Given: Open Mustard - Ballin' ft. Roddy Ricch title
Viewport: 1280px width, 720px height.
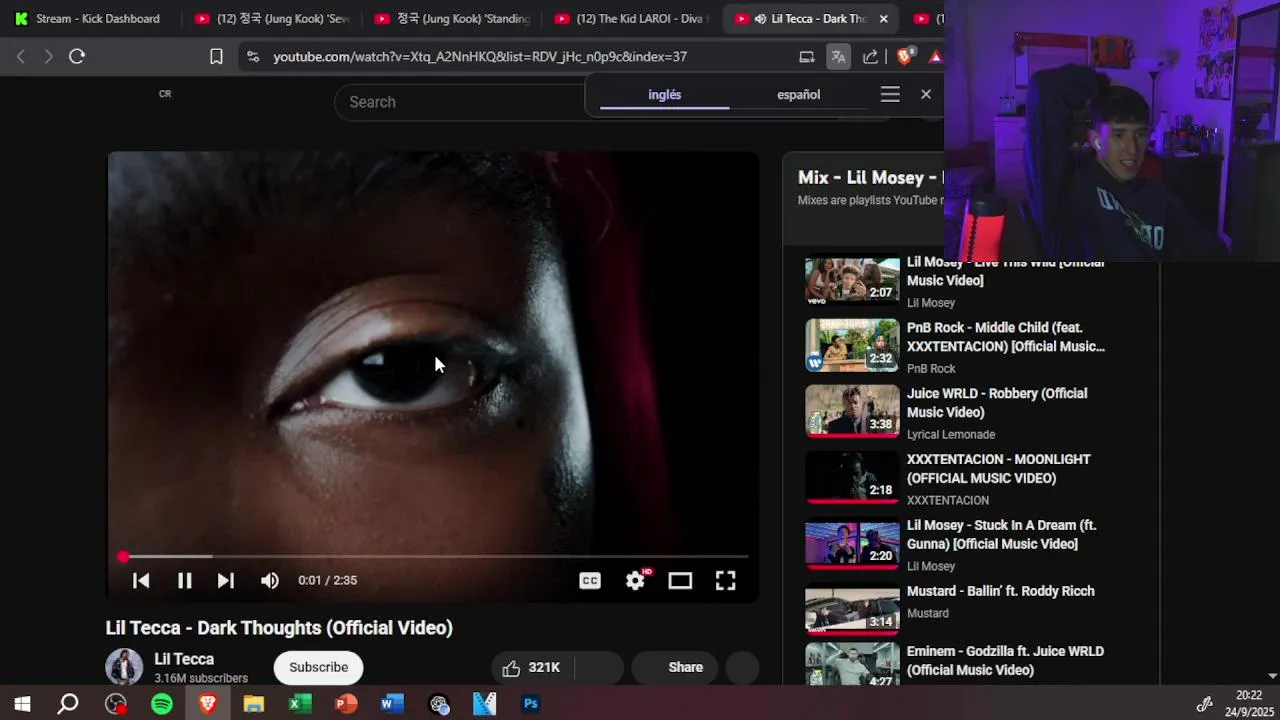Looking at the screenshot, I should click(1001, 591).
